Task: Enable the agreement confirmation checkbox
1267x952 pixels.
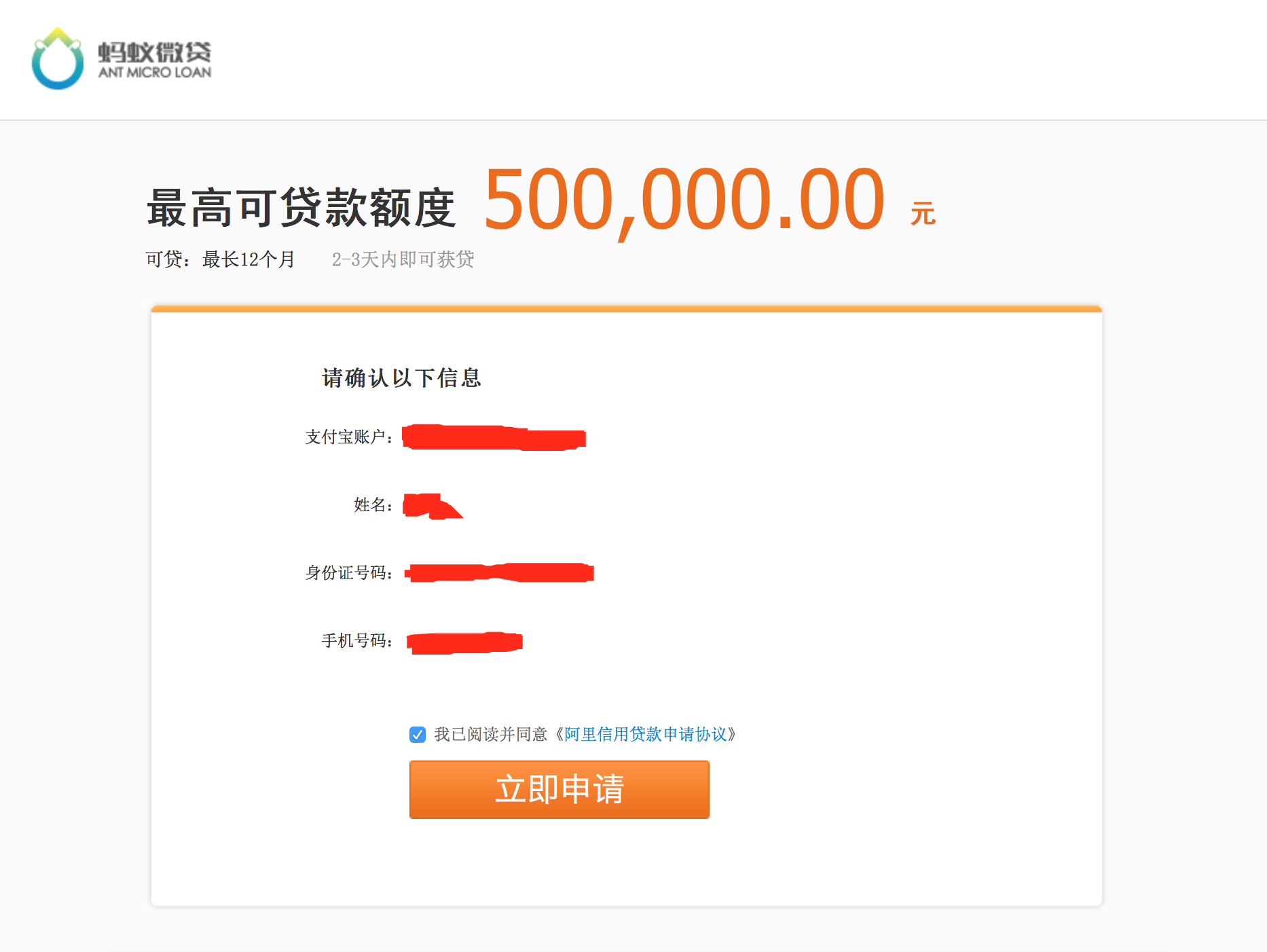Action: [416, 734]
